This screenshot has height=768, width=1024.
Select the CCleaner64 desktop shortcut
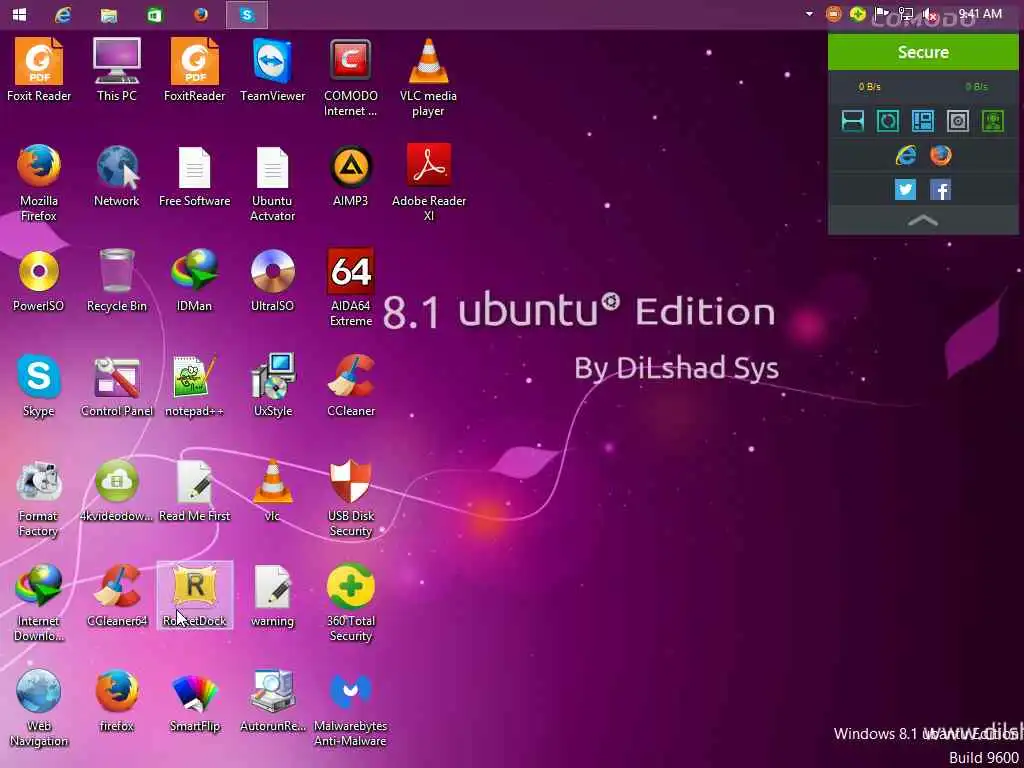[117, 596]
